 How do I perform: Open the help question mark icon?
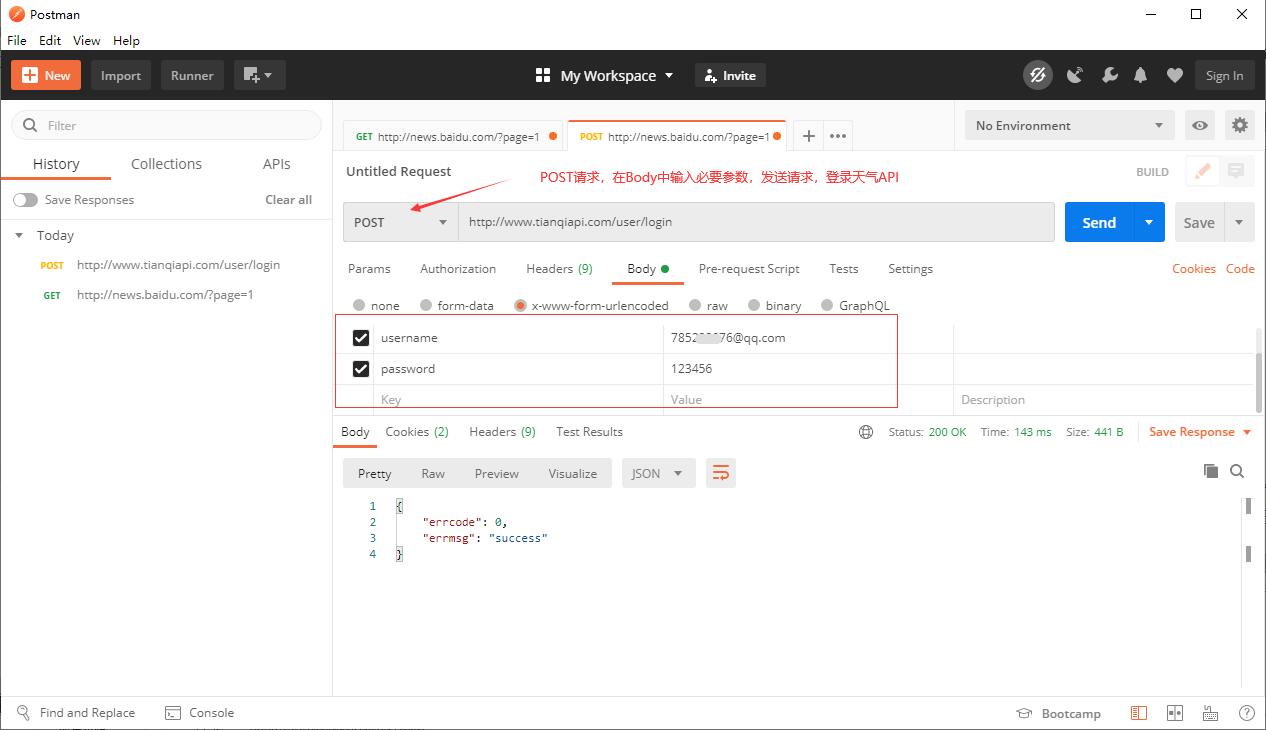pos(1247,713)
